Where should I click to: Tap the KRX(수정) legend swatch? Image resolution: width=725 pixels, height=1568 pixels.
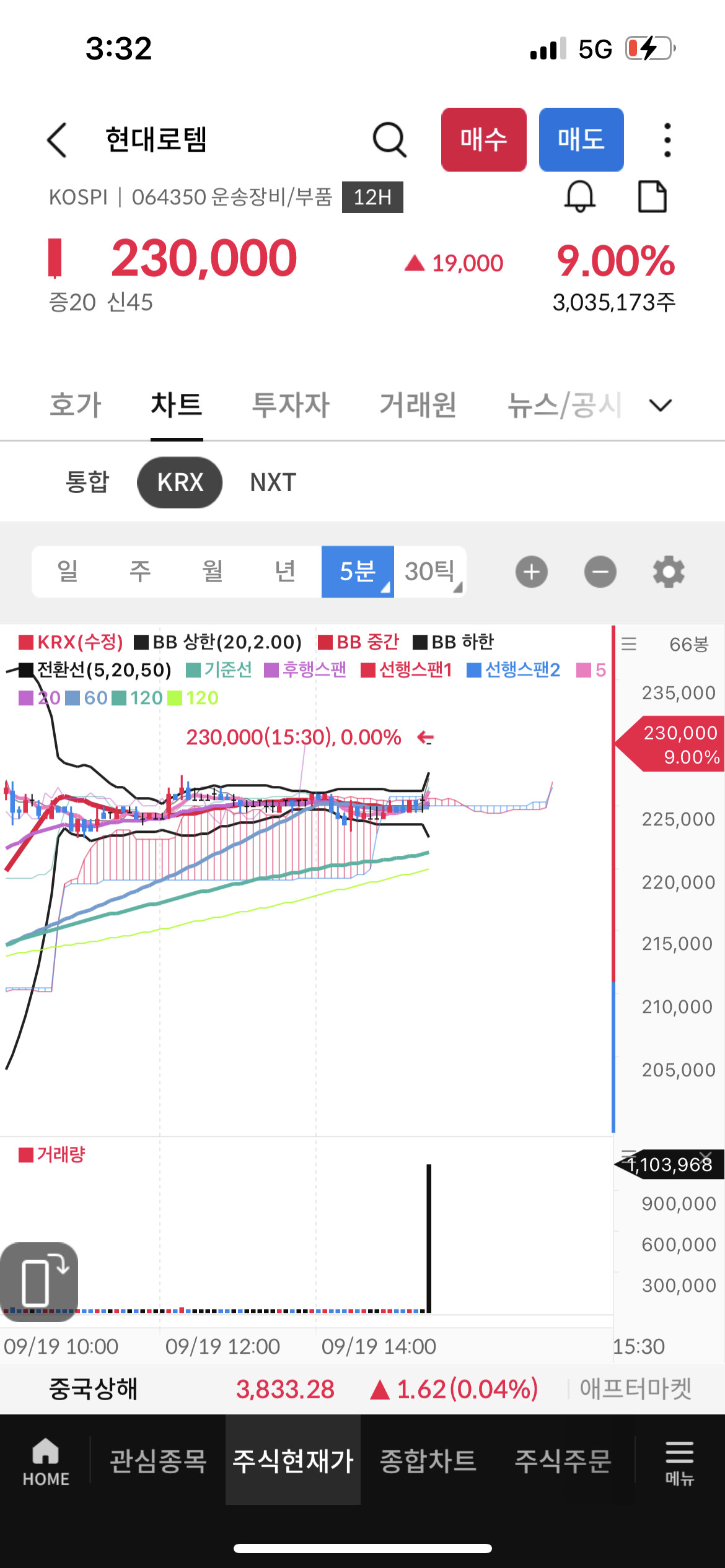click(x=26, y=642)
